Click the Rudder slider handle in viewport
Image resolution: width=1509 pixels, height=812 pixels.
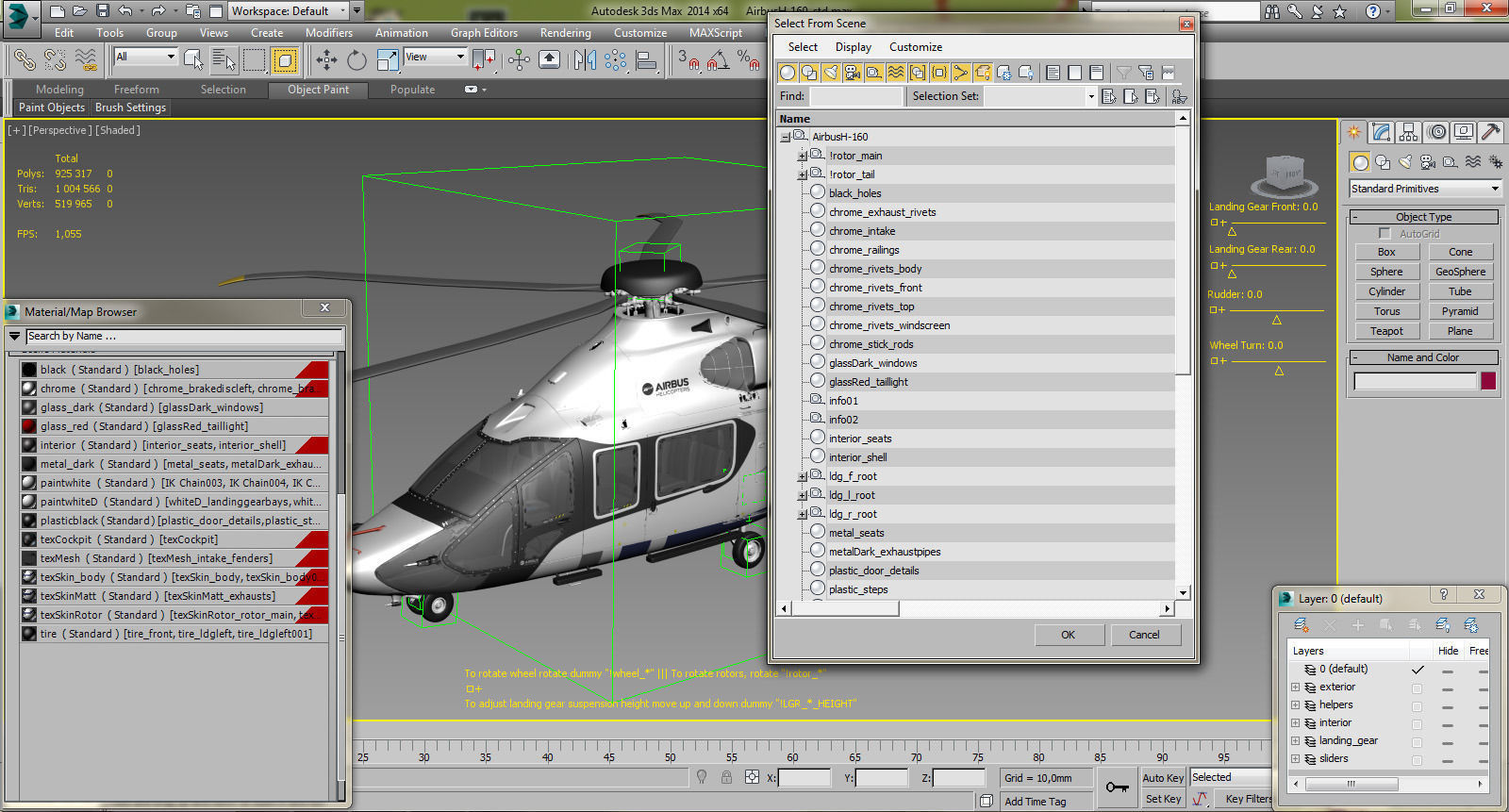[1277, 320]
